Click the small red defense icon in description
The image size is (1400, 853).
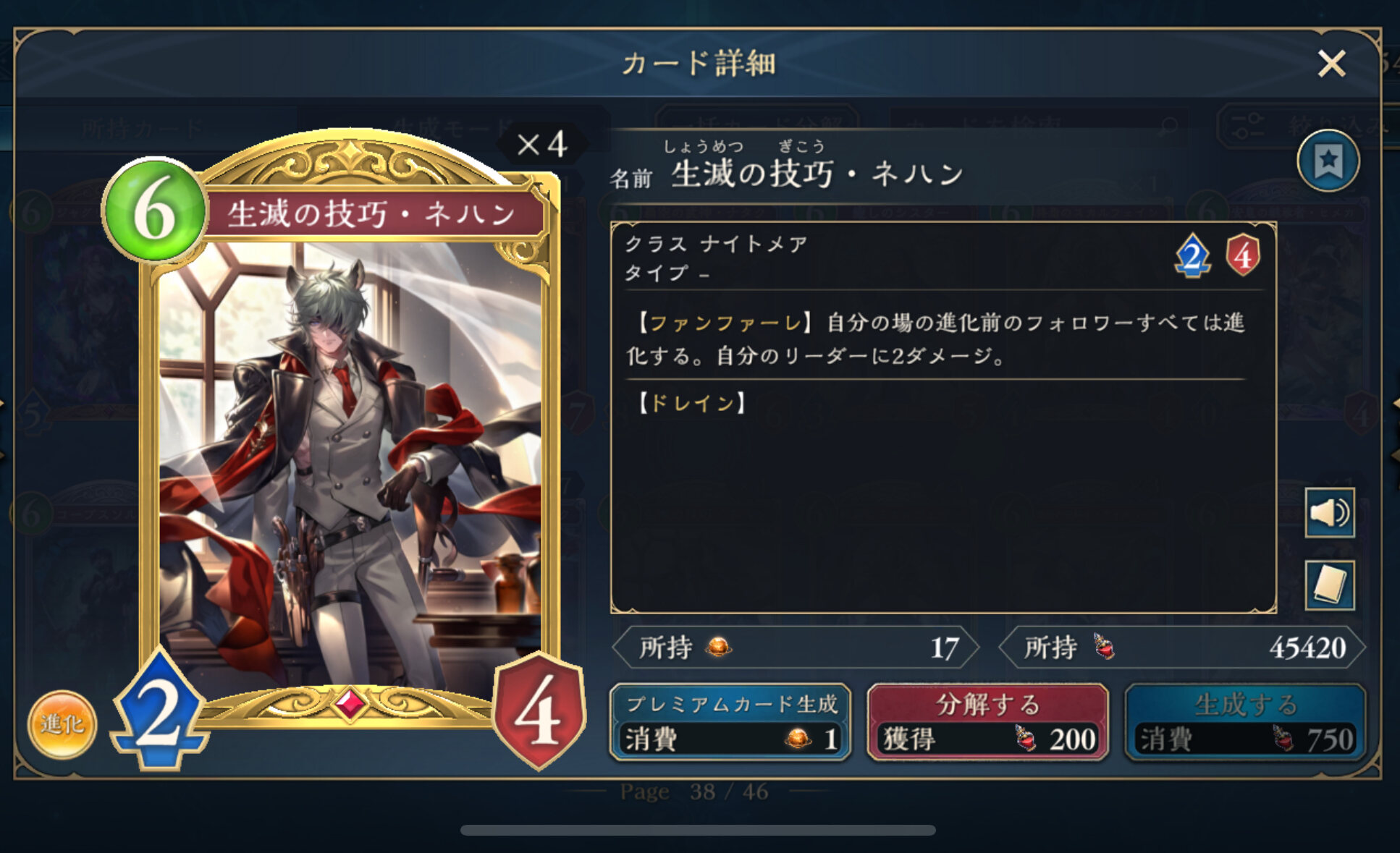coord(1242,255)
